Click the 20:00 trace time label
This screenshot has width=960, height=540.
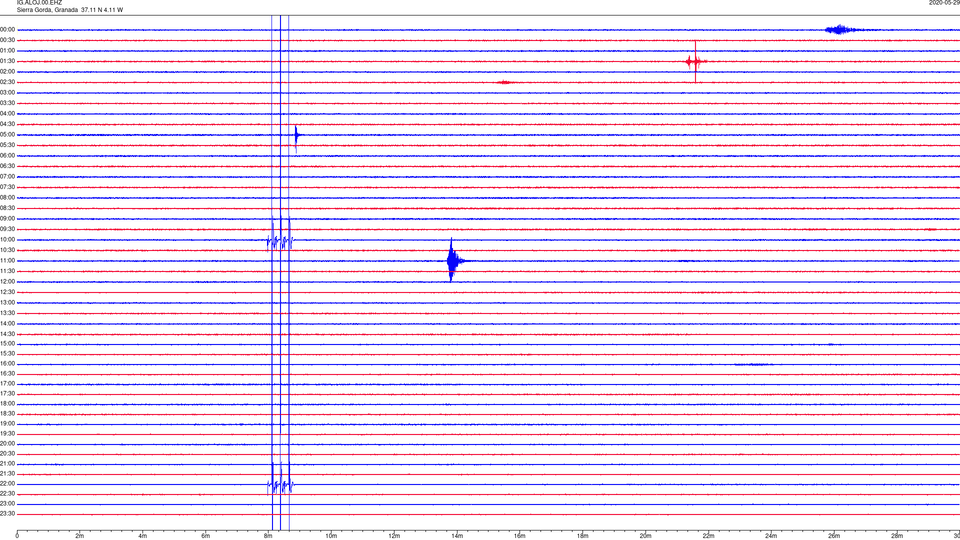click(x=8, y=444)
